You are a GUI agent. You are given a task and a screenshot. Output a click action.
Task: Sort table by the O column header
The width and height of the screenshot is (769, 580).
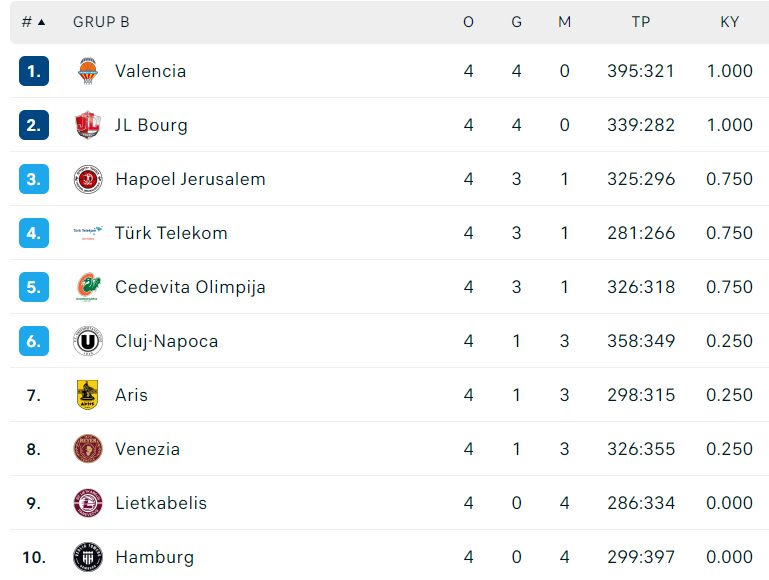(468, 22)
